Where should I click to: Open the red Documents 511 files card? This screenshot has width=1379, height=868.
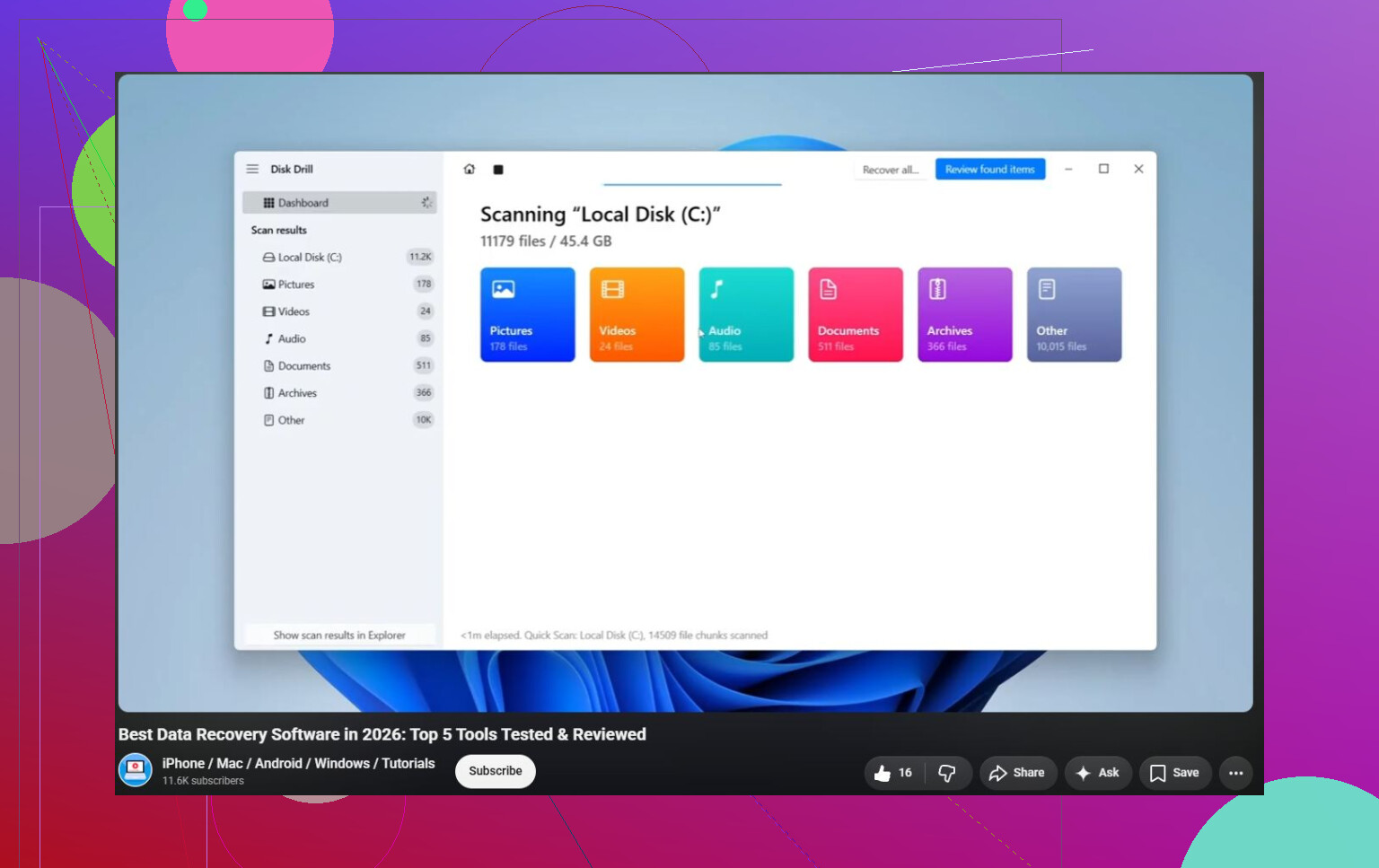pos(856,315)
